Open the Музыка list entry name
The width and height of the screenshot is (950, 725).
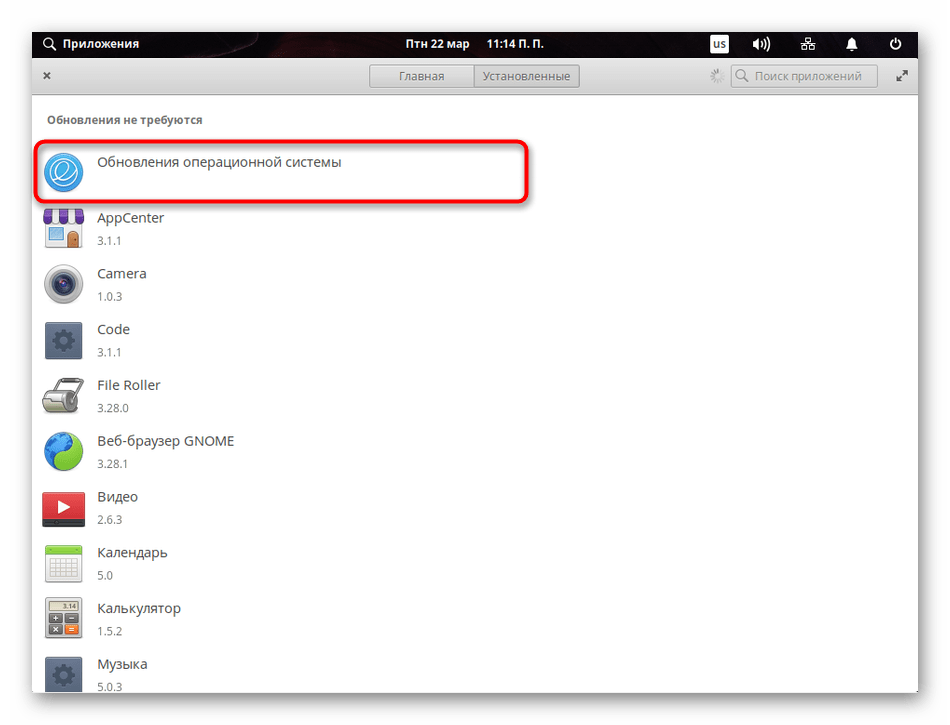tap(122, 664)
